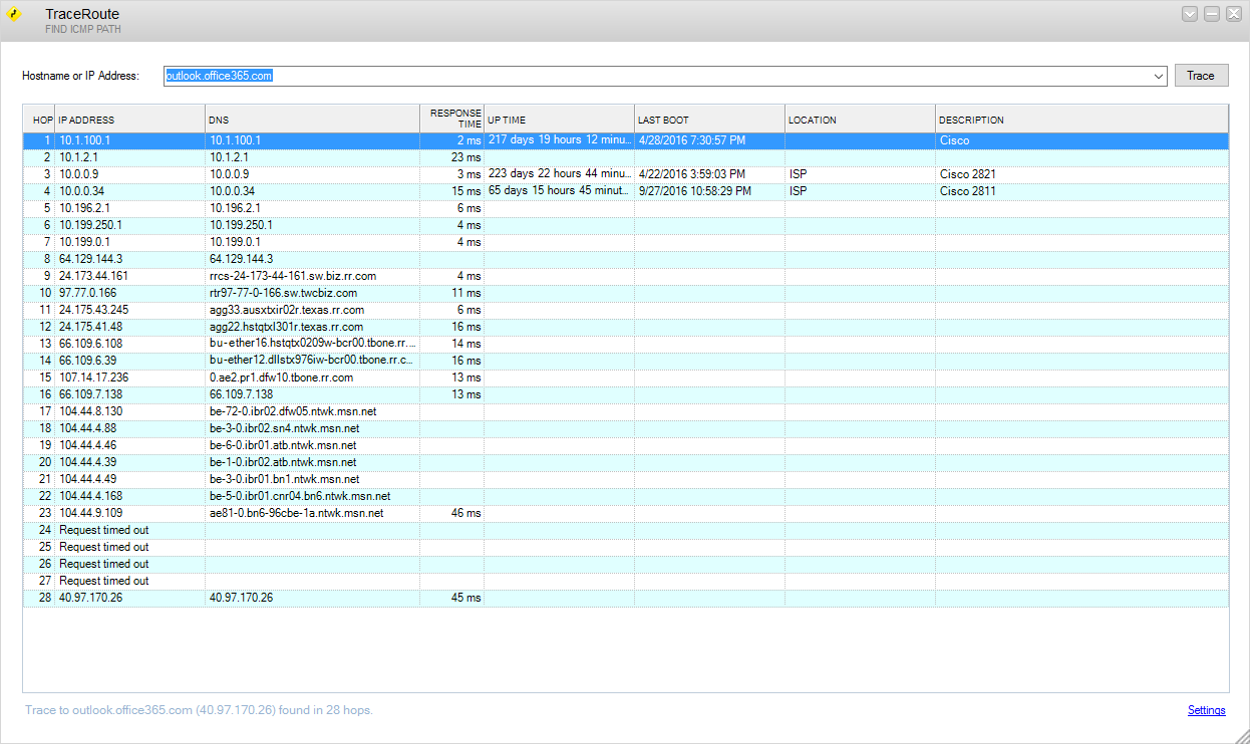Click the collapse chevron in the title bar

coord(1190,14)
